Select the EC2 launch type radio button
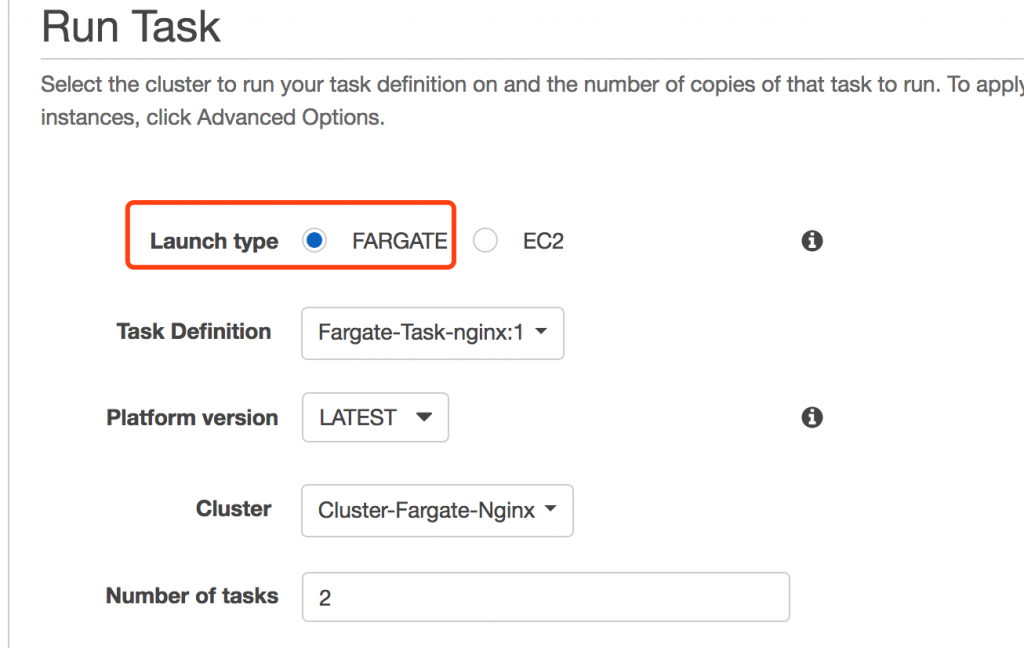The width and height of the screenshot is (1024, 648). pyautogui.click(x=485, y=241)
